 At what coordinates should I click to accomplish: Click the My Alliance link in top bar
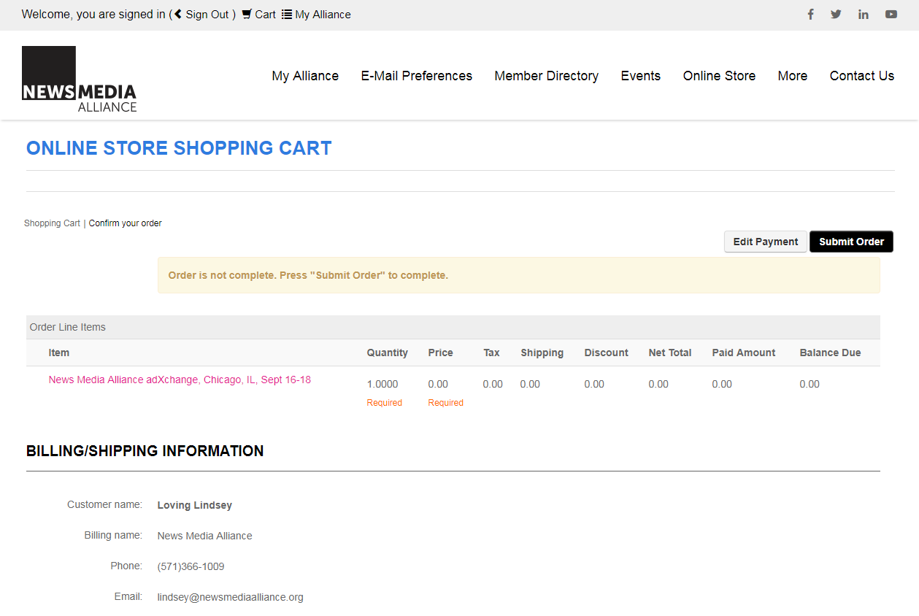coord(323,15)
